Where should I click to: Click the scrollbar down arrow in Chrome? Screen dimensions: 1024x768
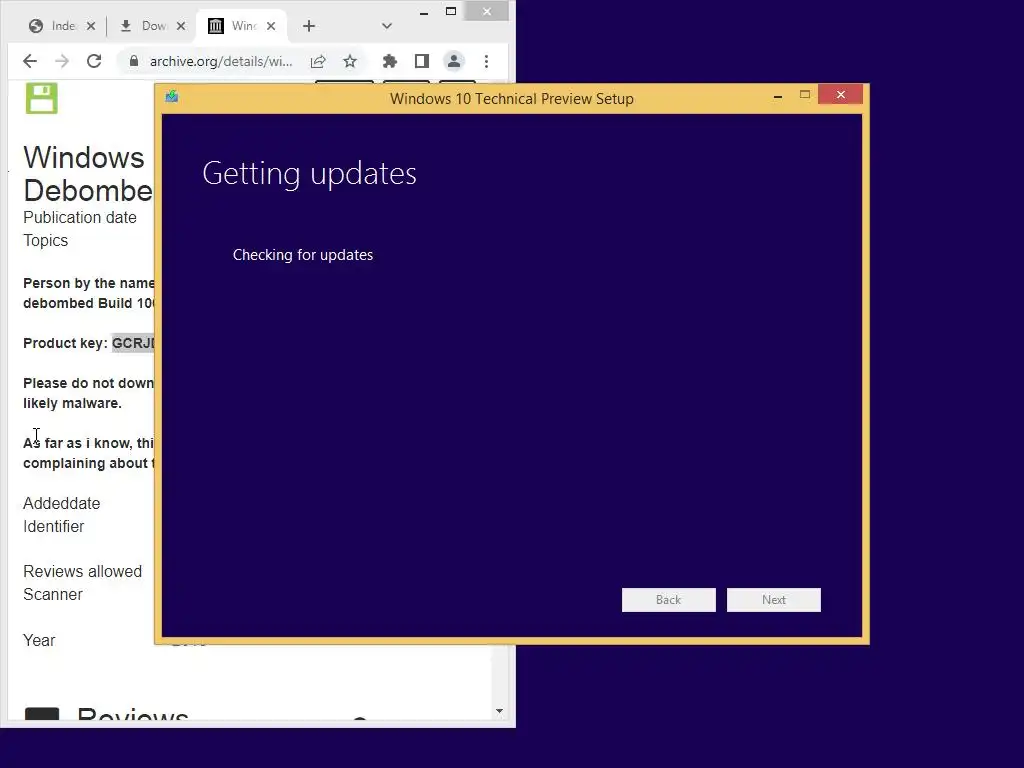coord(500,711)
